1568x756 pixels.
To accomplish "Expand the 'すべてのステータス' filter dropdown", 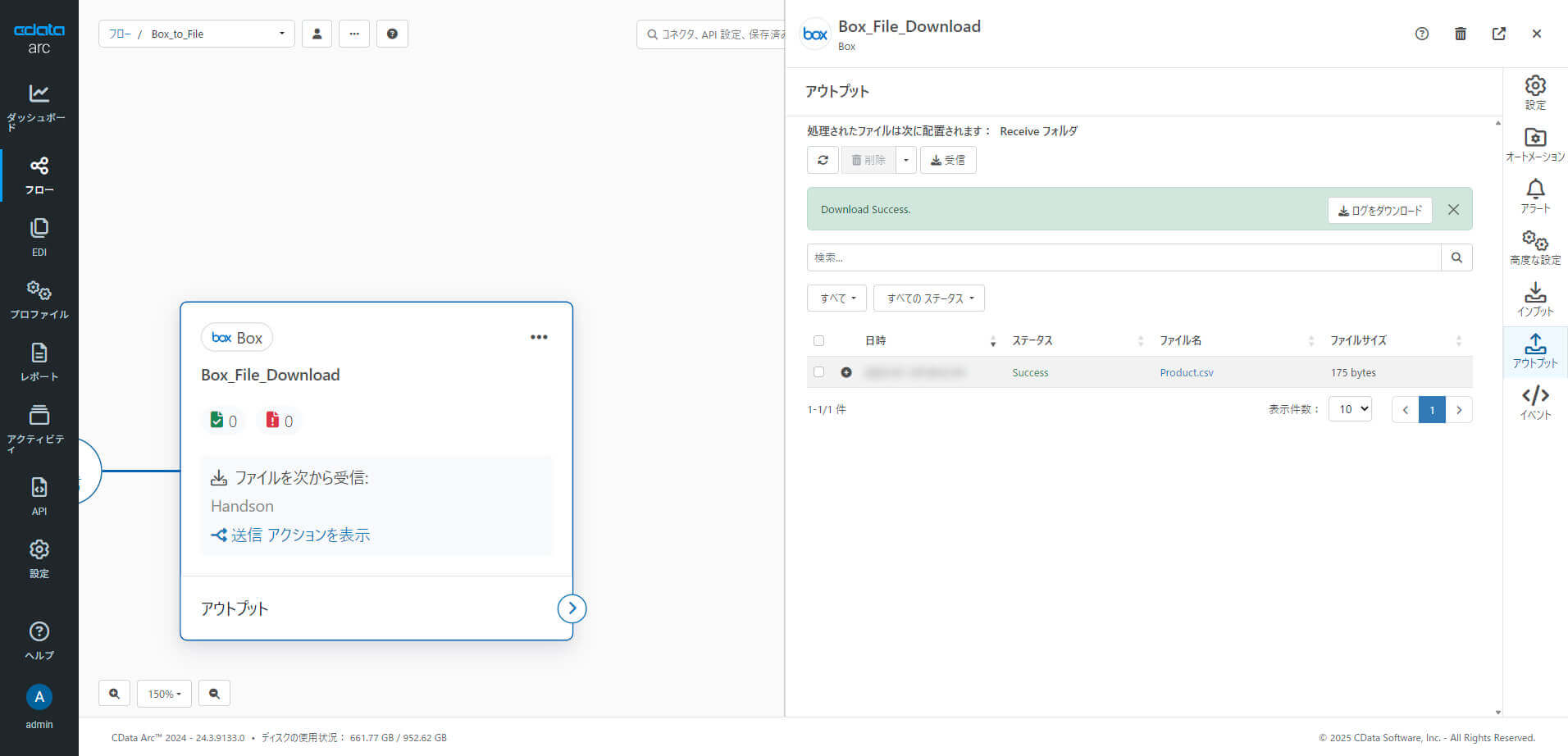I will click(928, 298).
